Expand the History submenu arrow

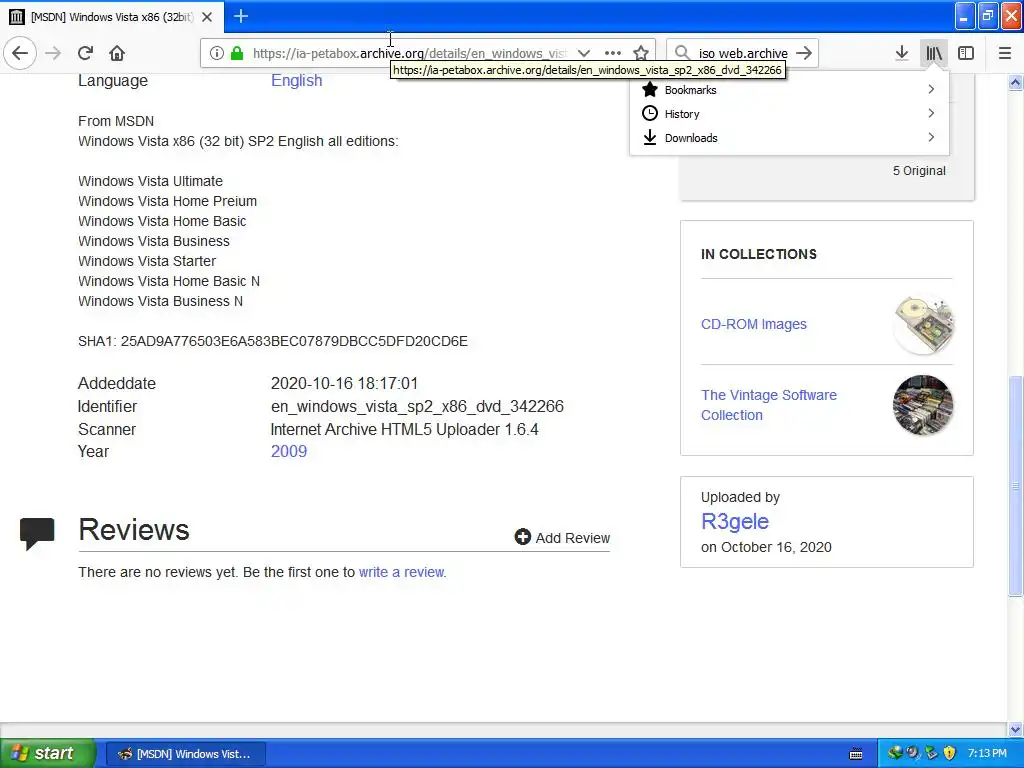931,114
